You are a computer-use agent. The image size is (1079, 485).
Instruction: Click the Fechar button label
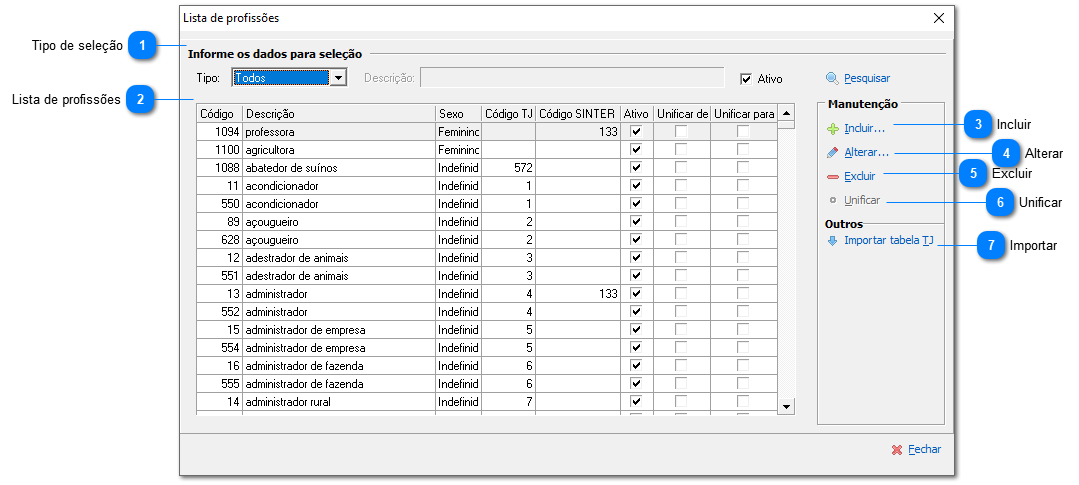click(x=924, y=450)
